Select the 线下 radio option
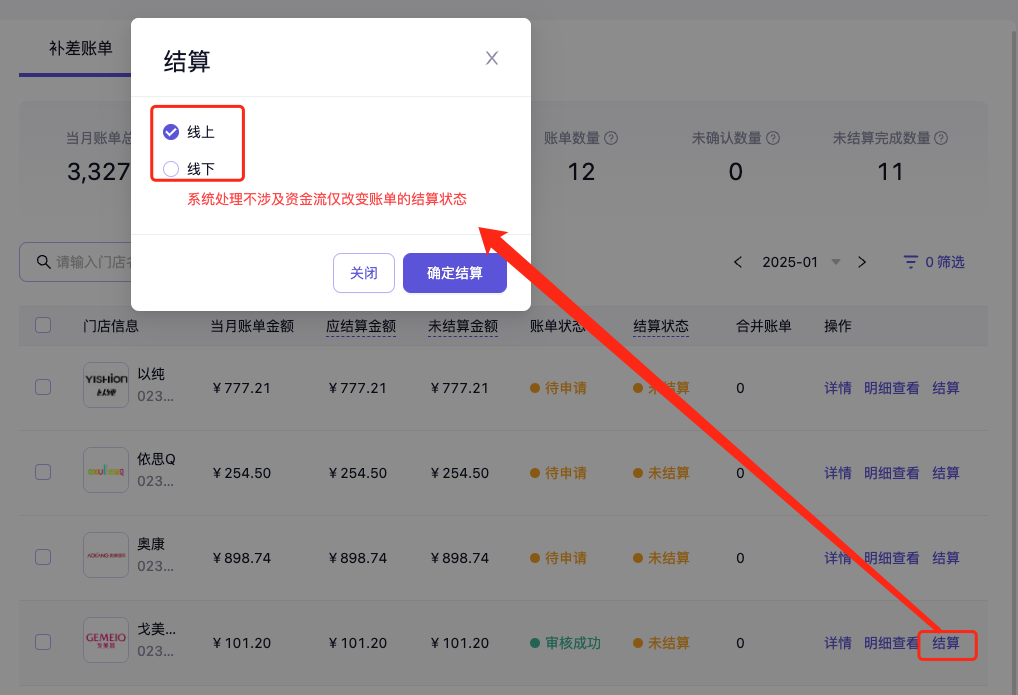The height and width of the screenshot is (695, 1018). point(171,169)
